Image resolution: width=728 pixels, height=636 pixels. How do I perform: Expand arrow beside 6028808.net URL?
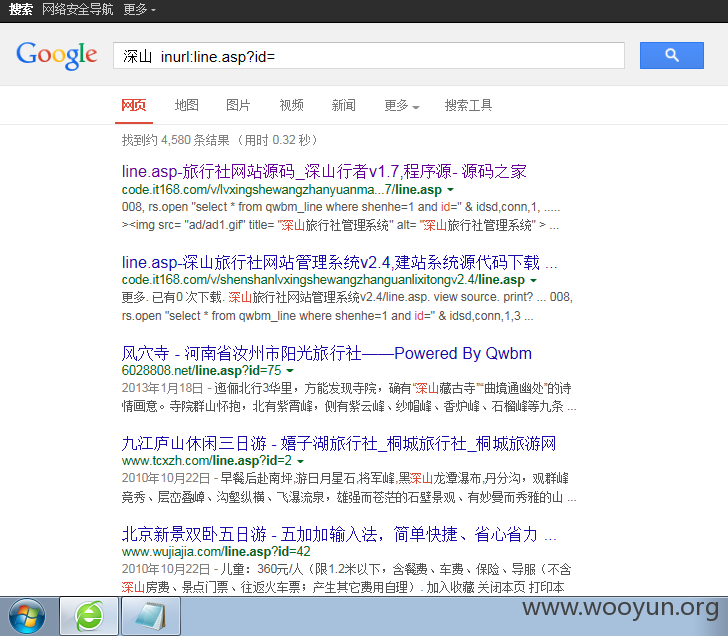[x=290, y=370]
